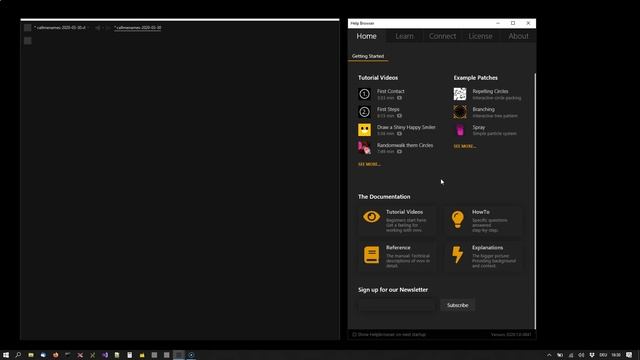Click SEE MORE under Example Patches
Image resolution: width=640 pixels, height=360 pixels.
click(465, 146)
